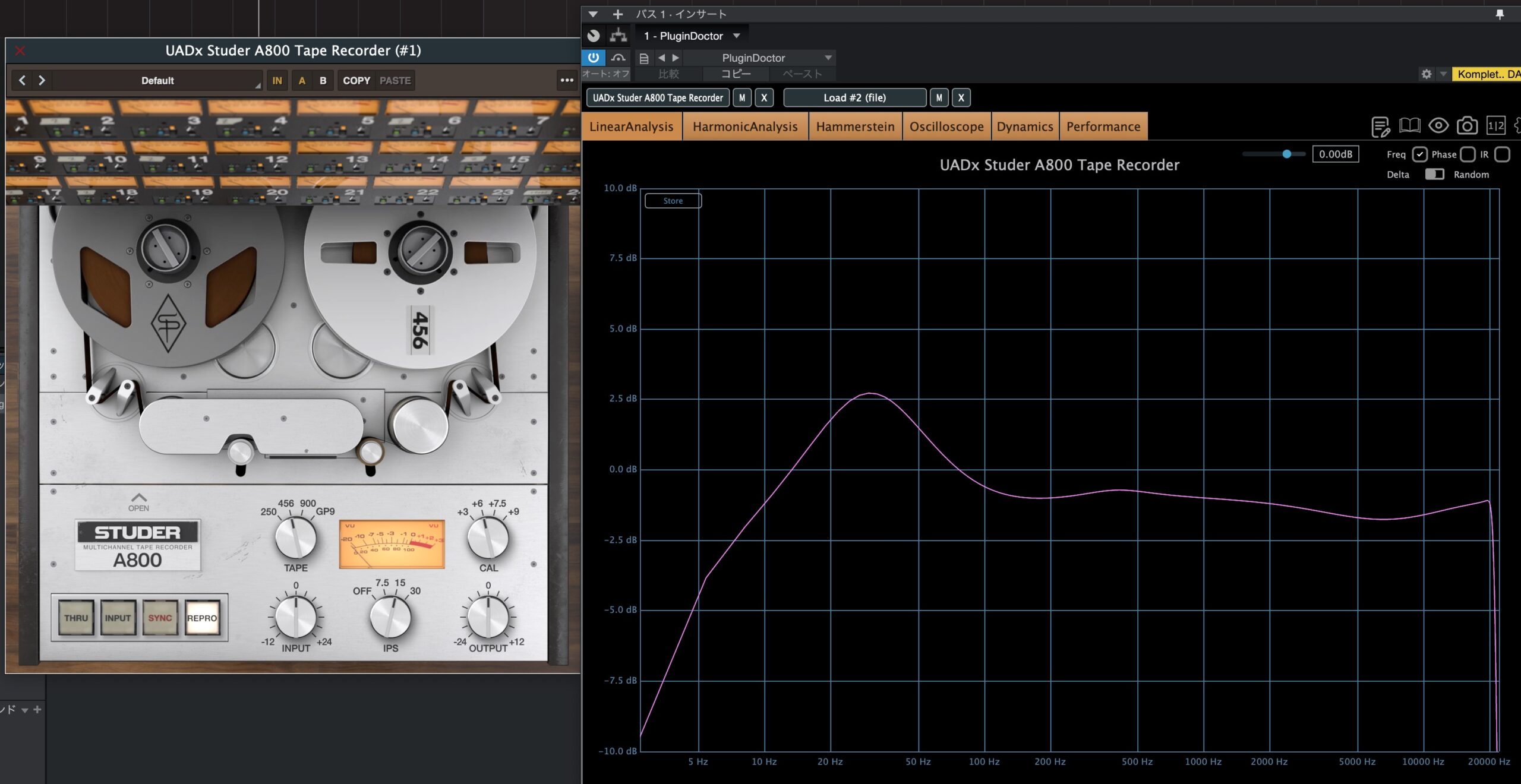
Task: Enable the IR checkbox
Action: tap(1502, 154)
